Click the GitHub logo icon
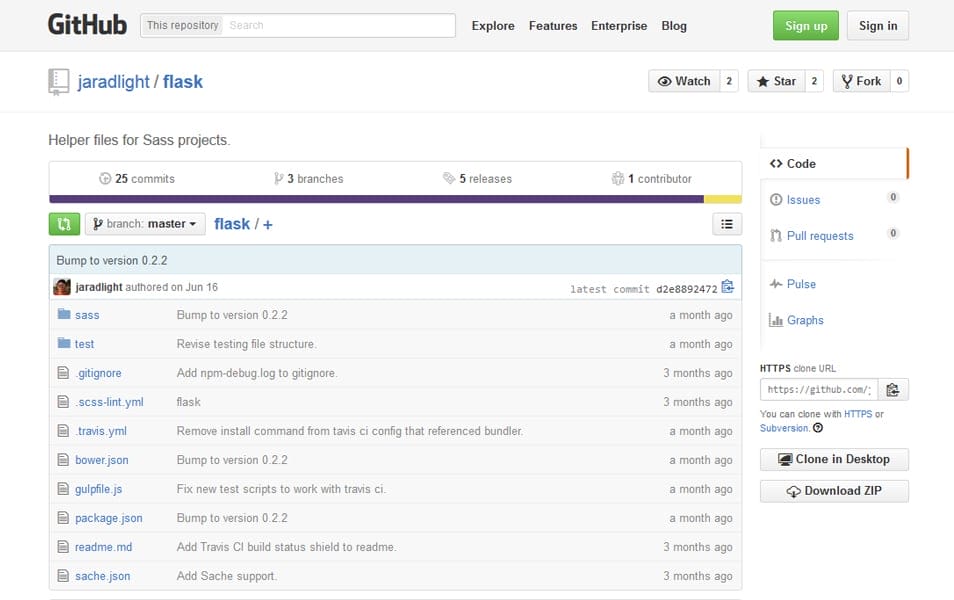The width and height of the screenshot is (954, 600). (87, 24)
